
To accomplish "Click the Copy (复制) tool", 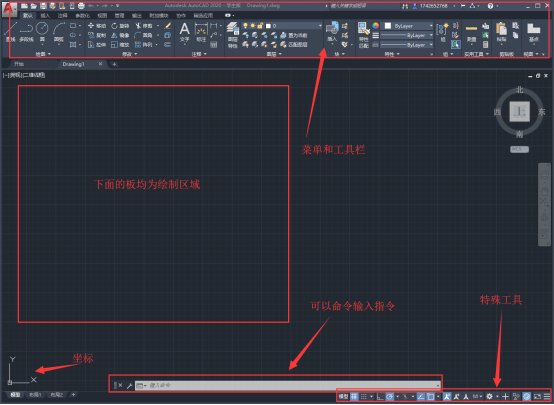I will [96, 35].
